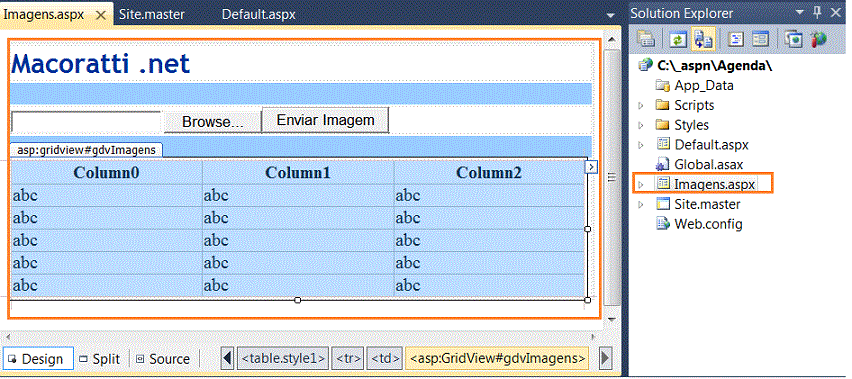Click the designer vertical scrollbar thumb
This screenshot has height=379, width=852.
612,176
